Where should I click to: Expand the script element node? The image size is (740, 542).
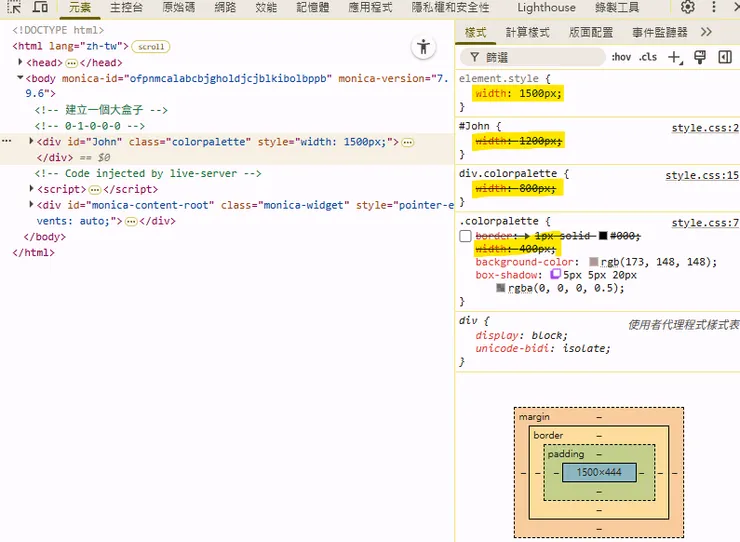coord(31,188)
